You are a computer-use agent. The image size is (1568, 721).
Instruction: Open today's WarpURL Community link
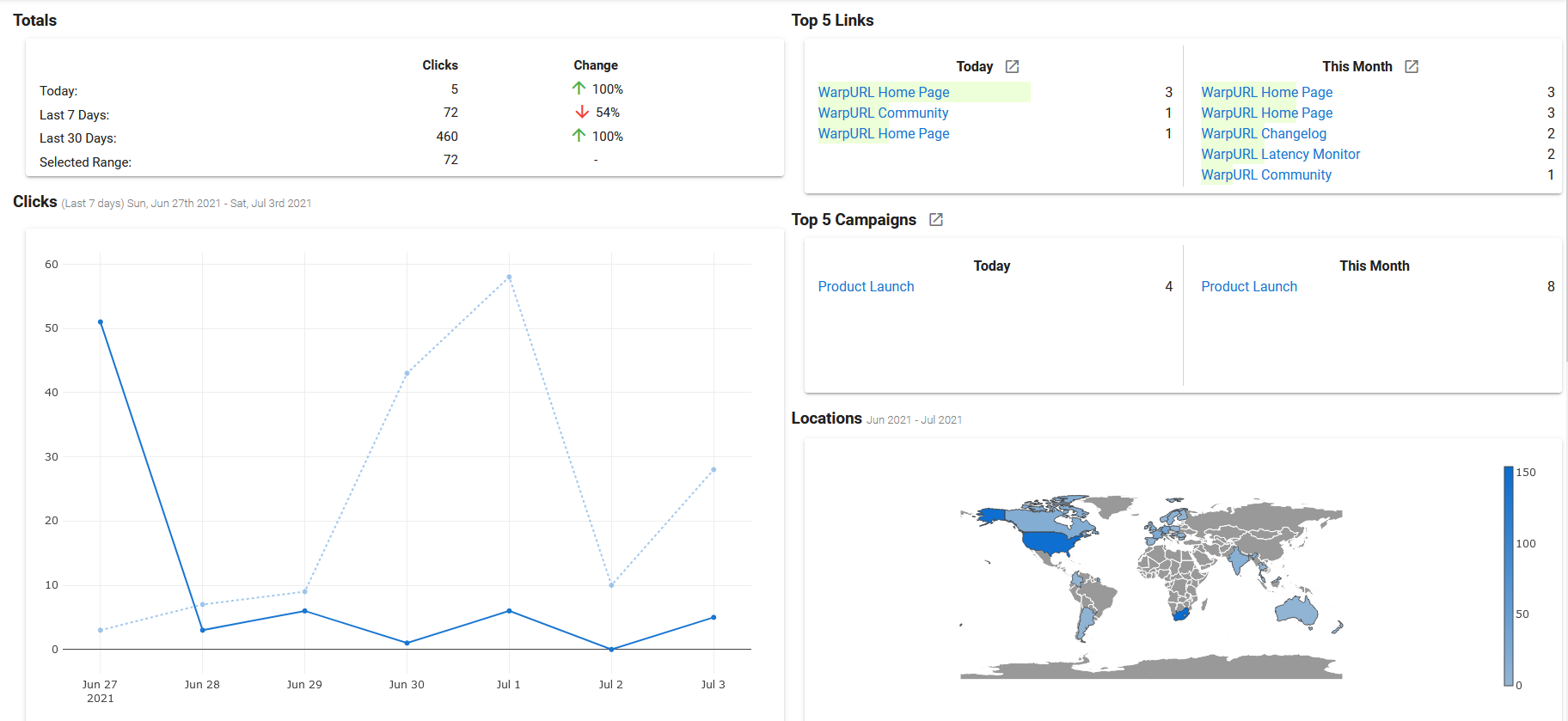[883, 113]
